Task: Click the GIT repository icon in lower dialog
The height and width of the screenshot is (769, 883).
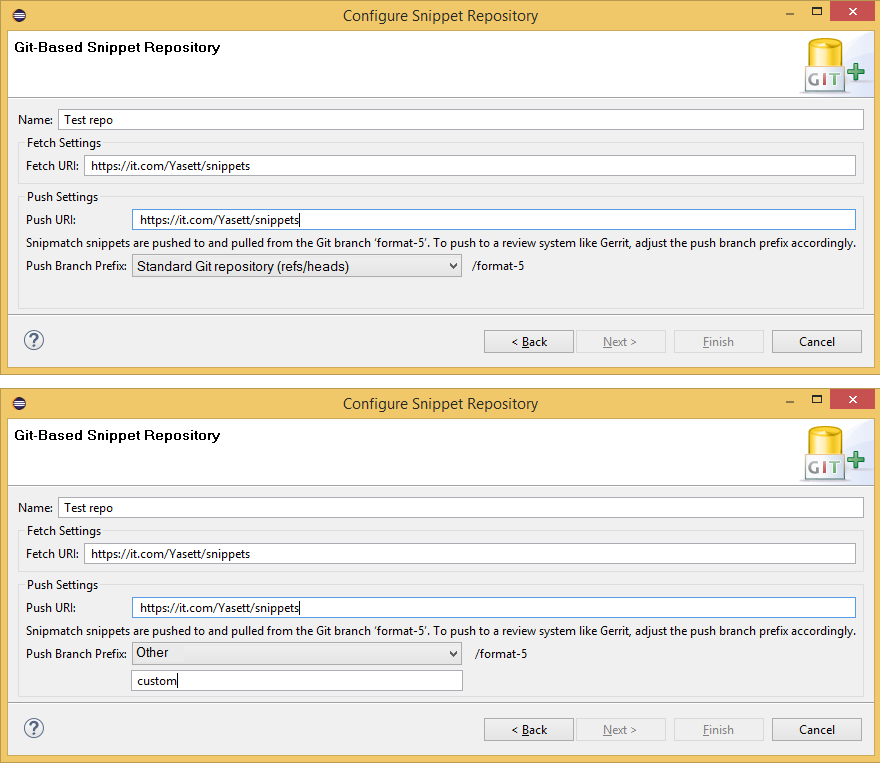Action: tap(833, 454)
